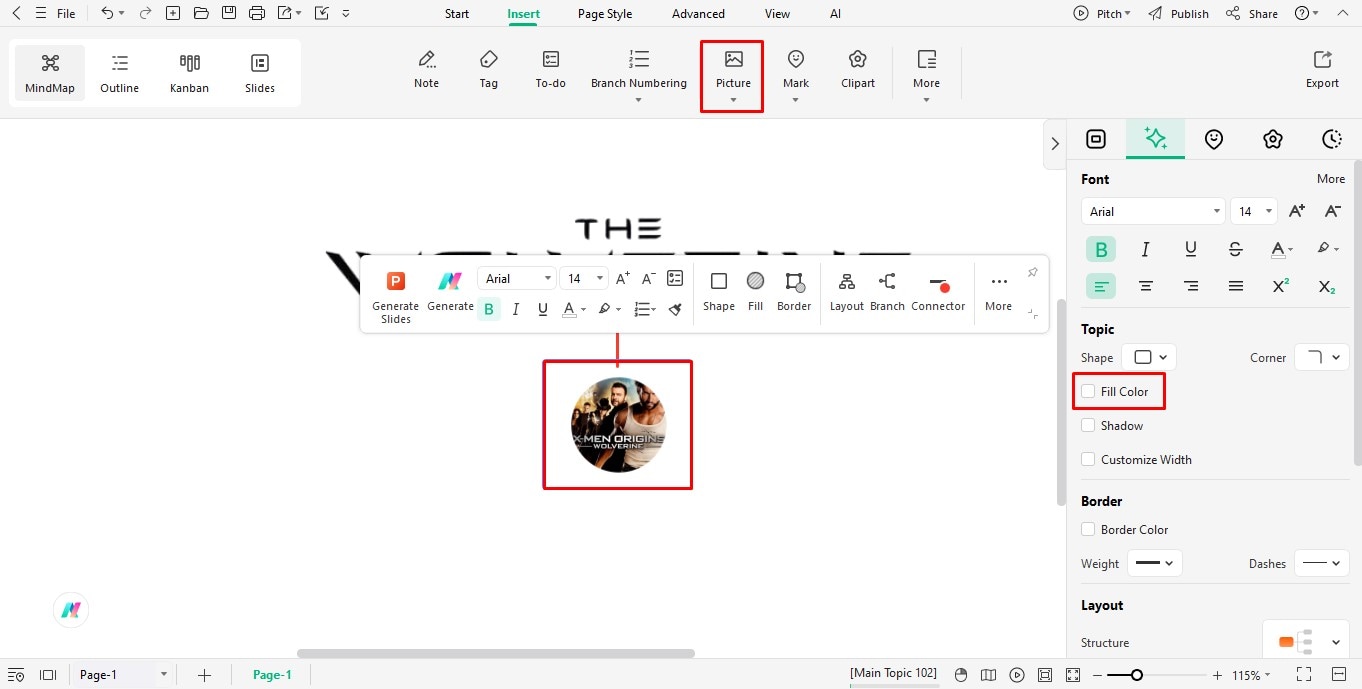
Task: Switch to the Outline view
Action: (x=120, y=74)
